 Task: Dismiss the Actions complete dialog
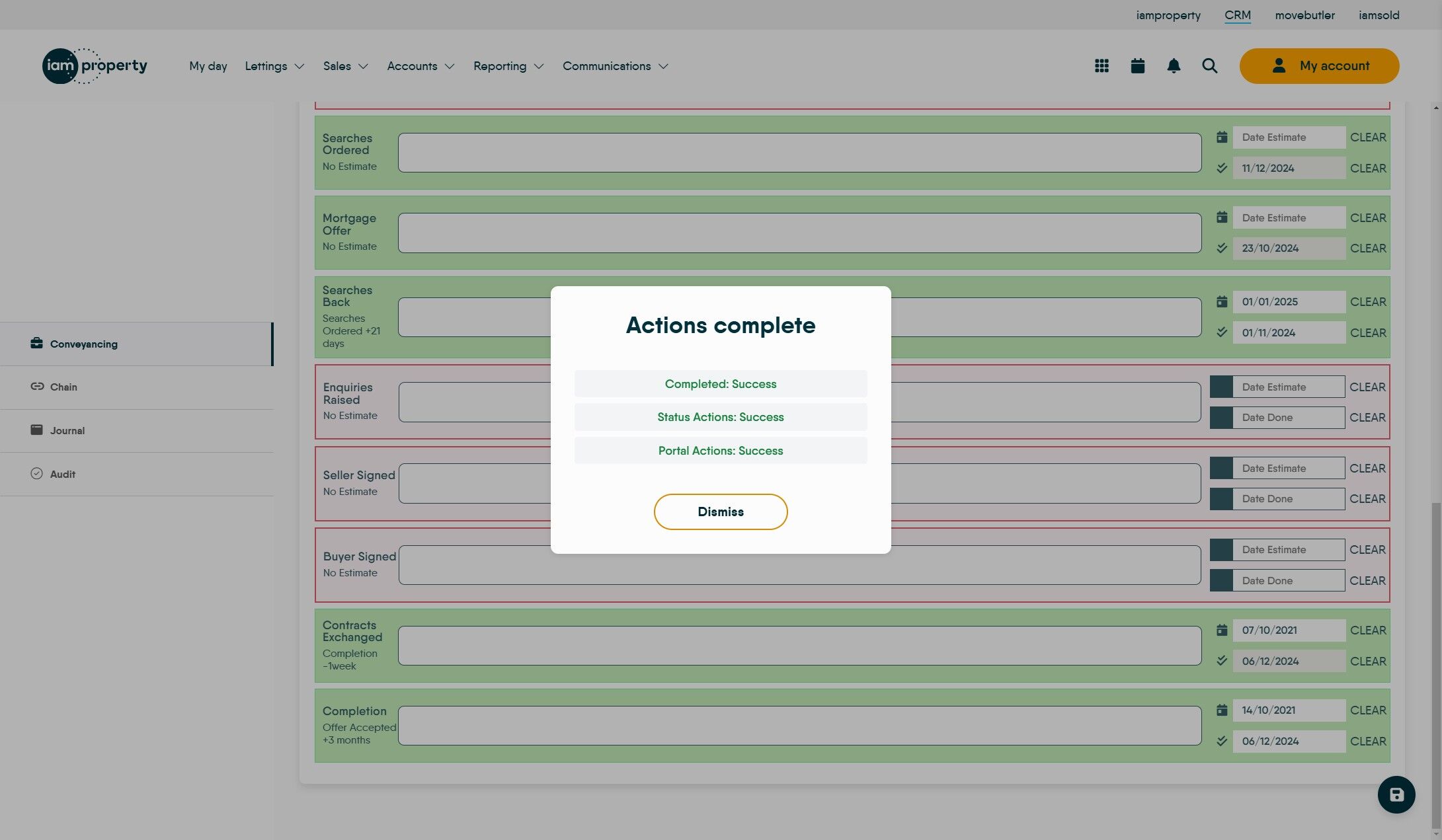point(720,512)
